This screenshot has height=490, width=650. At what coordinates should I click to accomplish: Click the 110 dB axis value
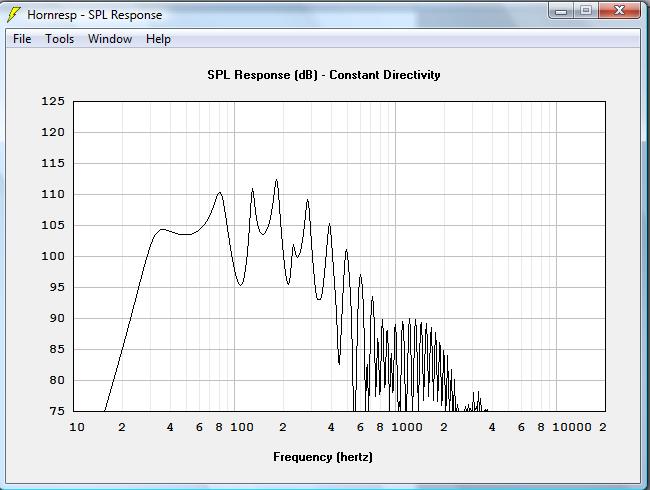[53, 194]
